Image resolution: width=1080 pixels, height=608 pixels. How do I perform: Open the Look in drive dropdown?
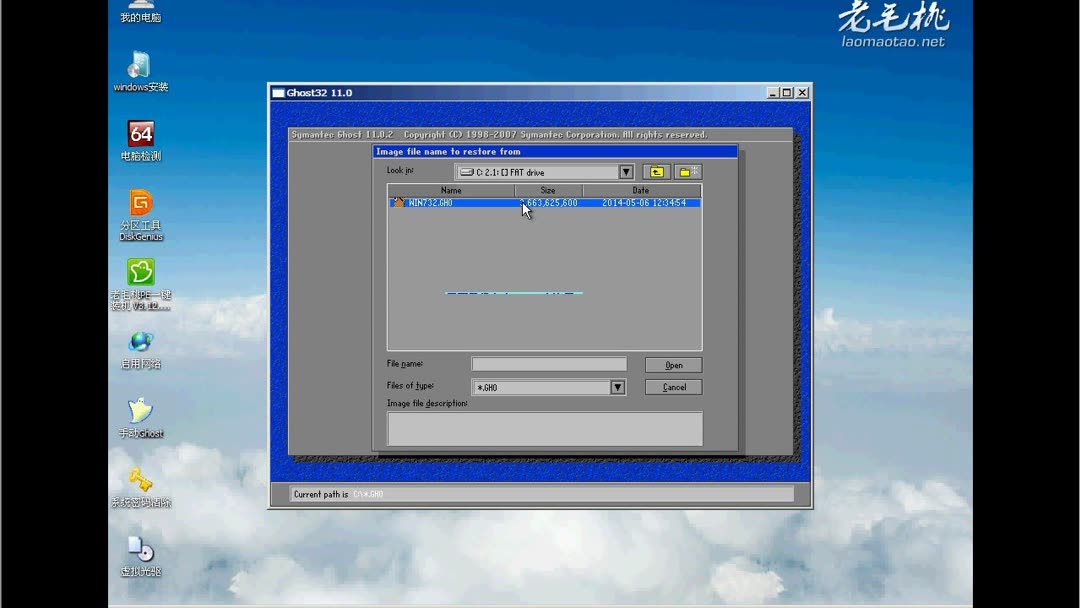[x=625, y=171]
